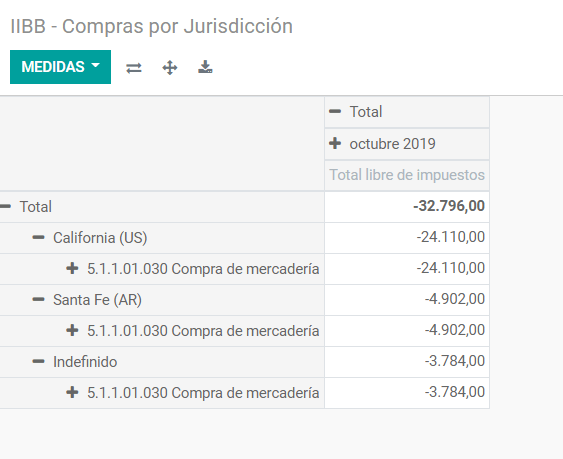Expand all pivot rows with arrows icon
The width and height of the screenshot is (563, 459).
pos(169,68)
